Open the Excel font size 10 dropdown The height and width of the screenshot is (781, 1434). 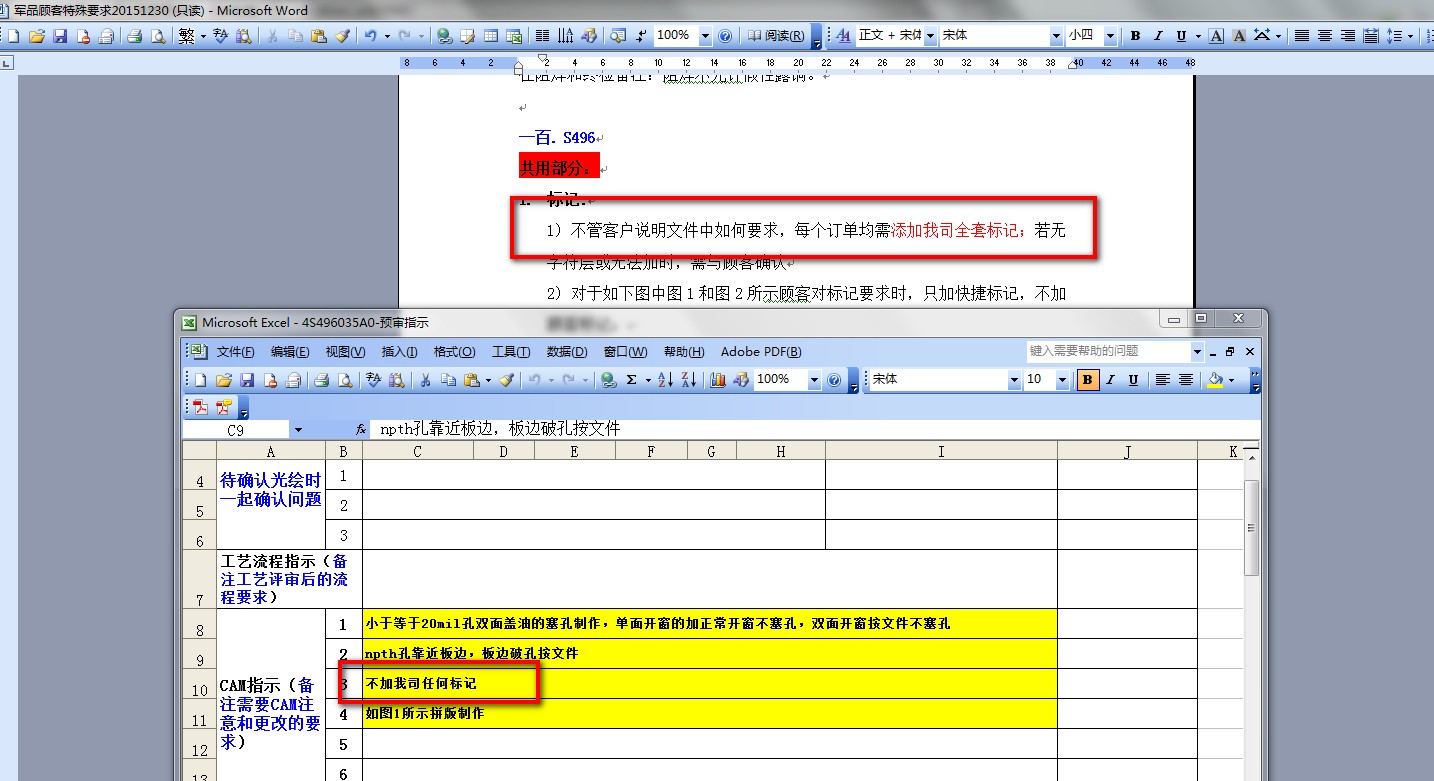coord(1064,380)
